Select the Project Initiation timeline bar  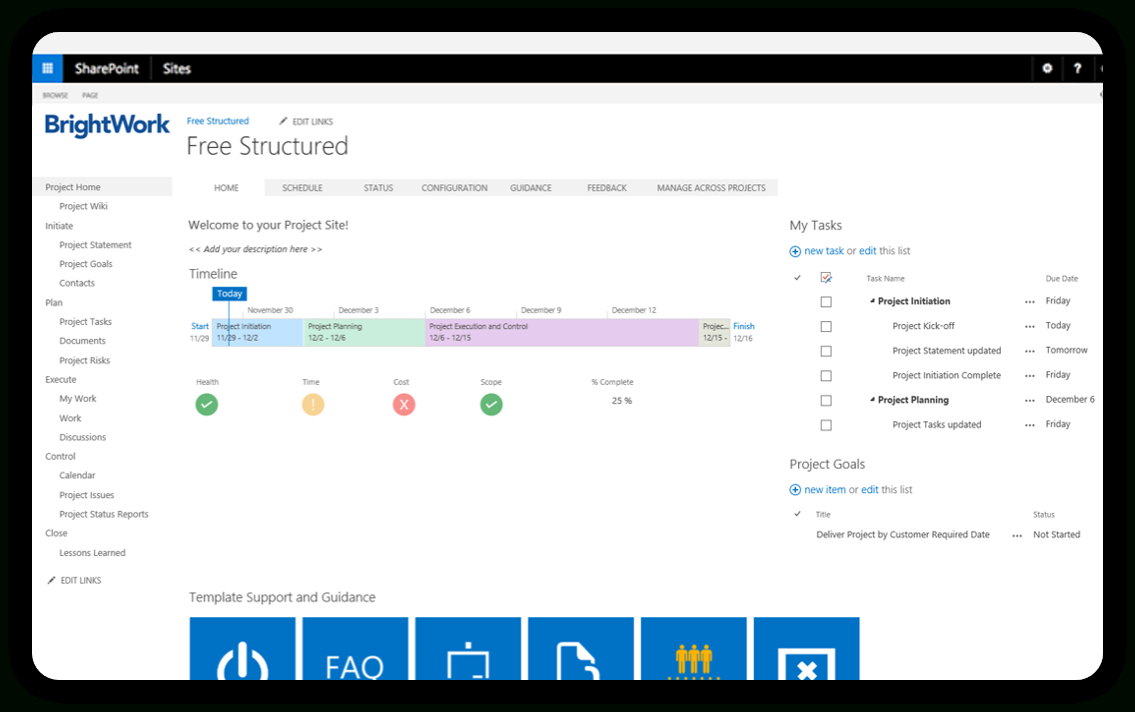pos(258,332)
